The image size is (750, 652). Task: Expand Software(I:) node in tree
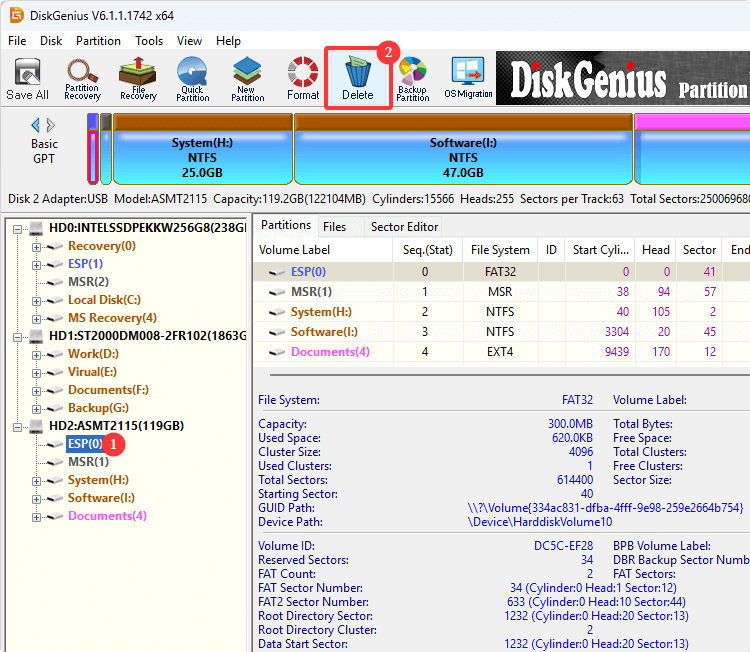[x=36, y=499]
